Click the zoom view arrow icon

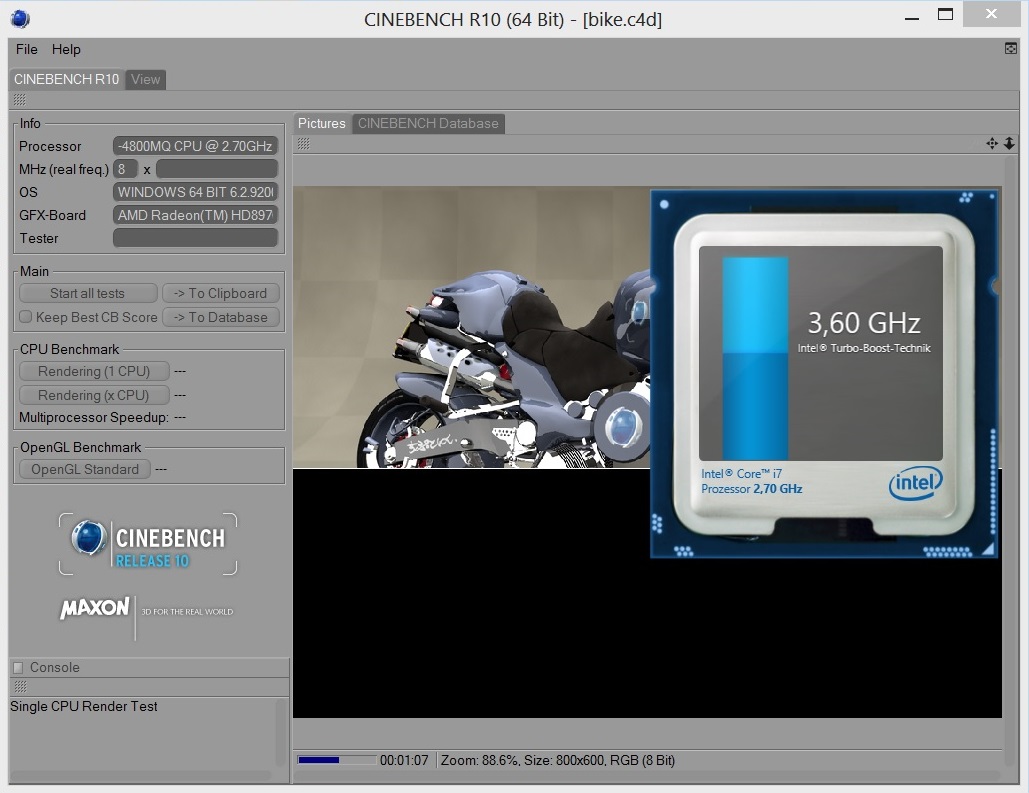[x=1009, y=143]
